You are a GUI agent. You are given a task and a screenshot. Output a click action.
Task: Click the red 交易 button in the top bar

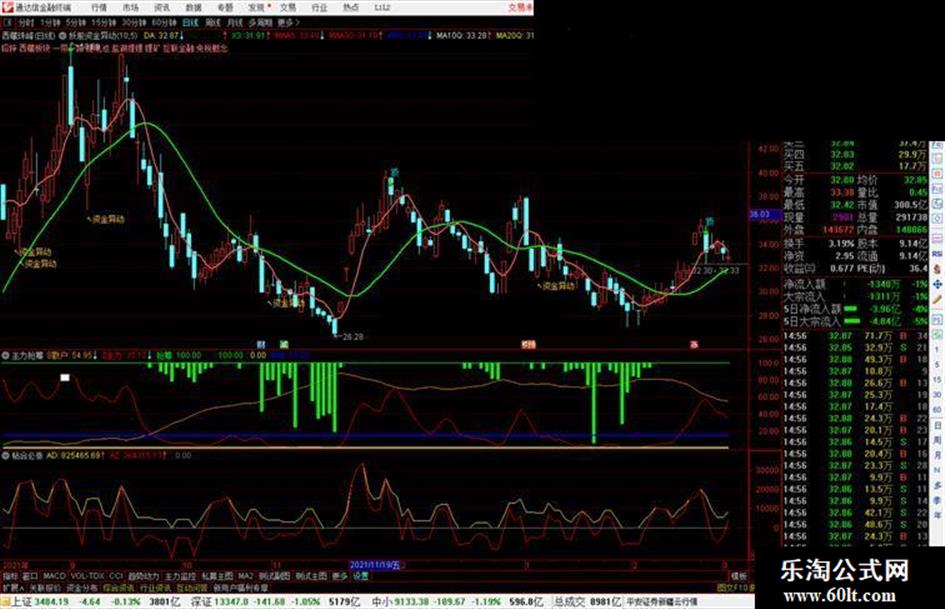520,7
